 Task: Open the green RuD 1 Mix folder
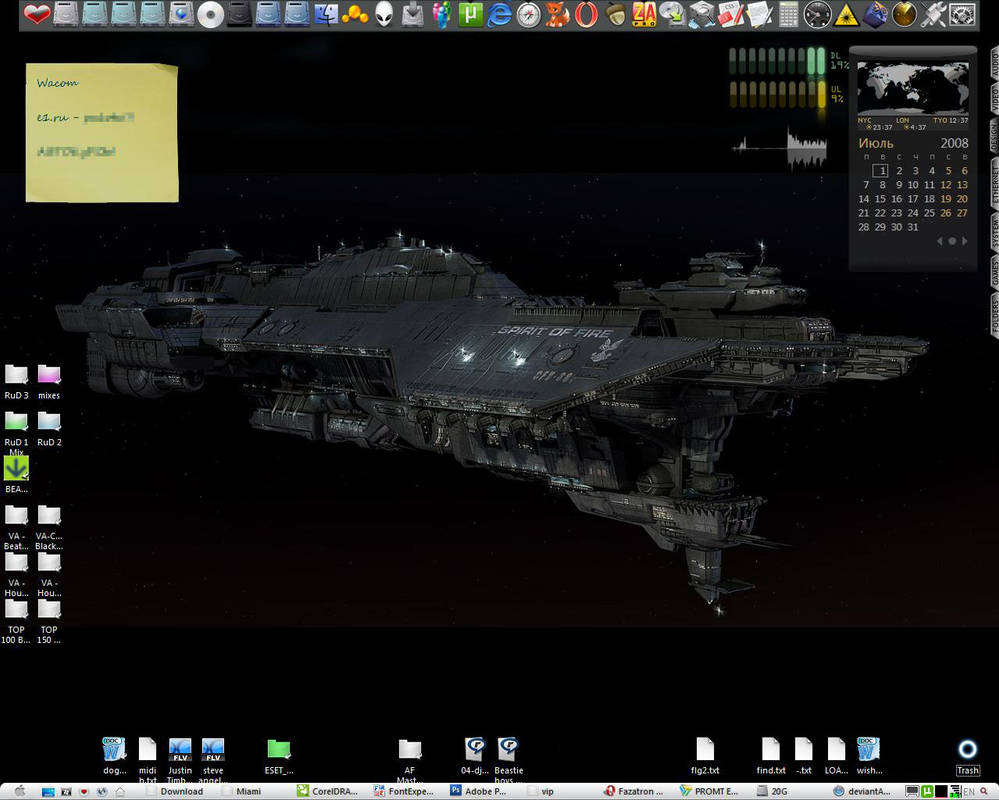point(16,433)
